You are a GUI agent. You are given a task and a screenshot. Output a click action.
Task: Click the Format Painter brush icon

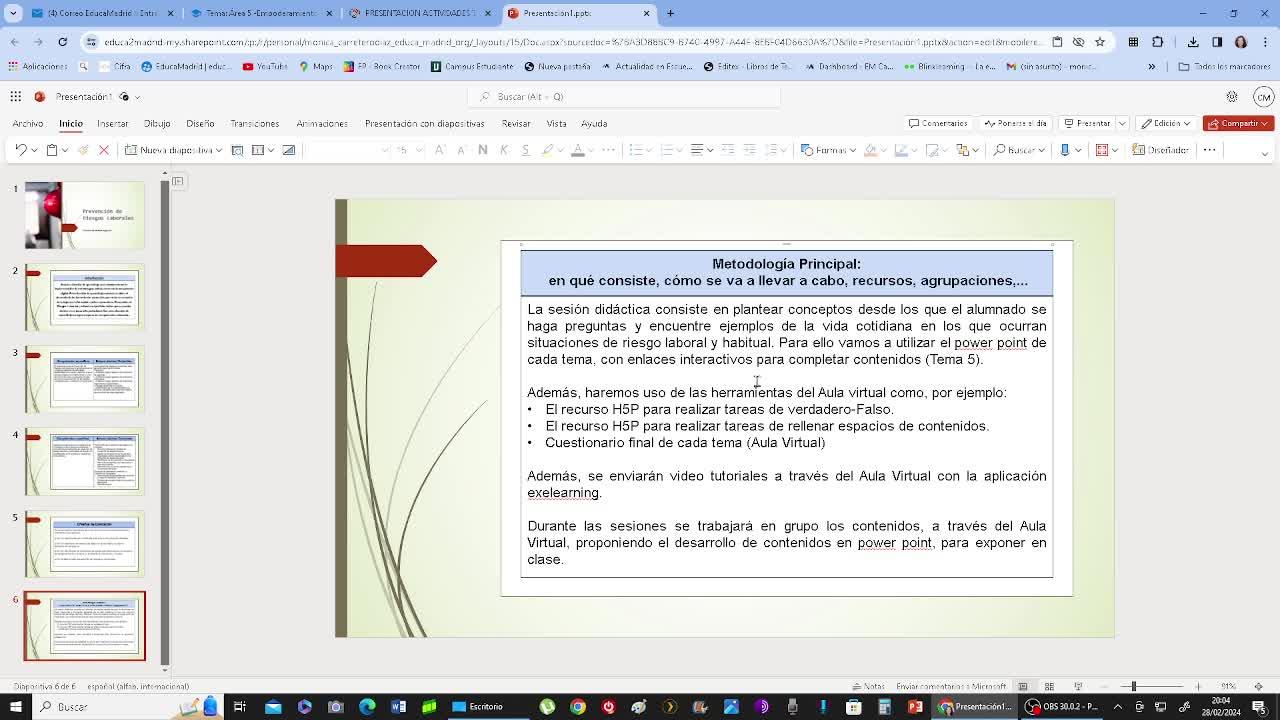pyautogui.click(x=83, y=150)
